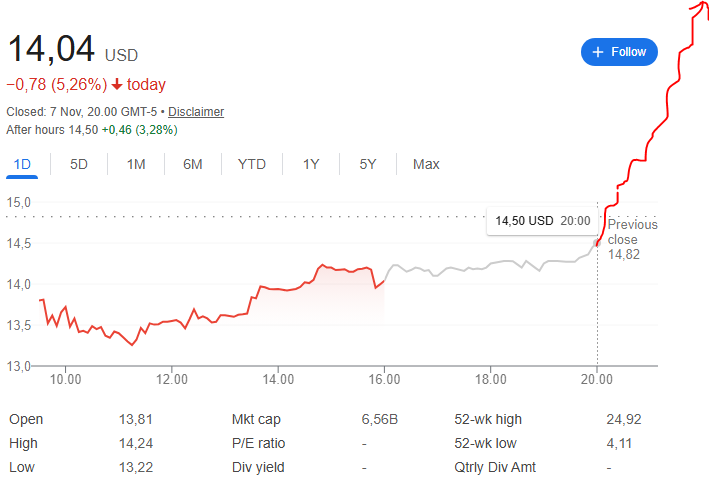Select the 1Y range tab
The width and height of the screenshot is (709, 493).
pyautogui.click(x=311, y=164)
